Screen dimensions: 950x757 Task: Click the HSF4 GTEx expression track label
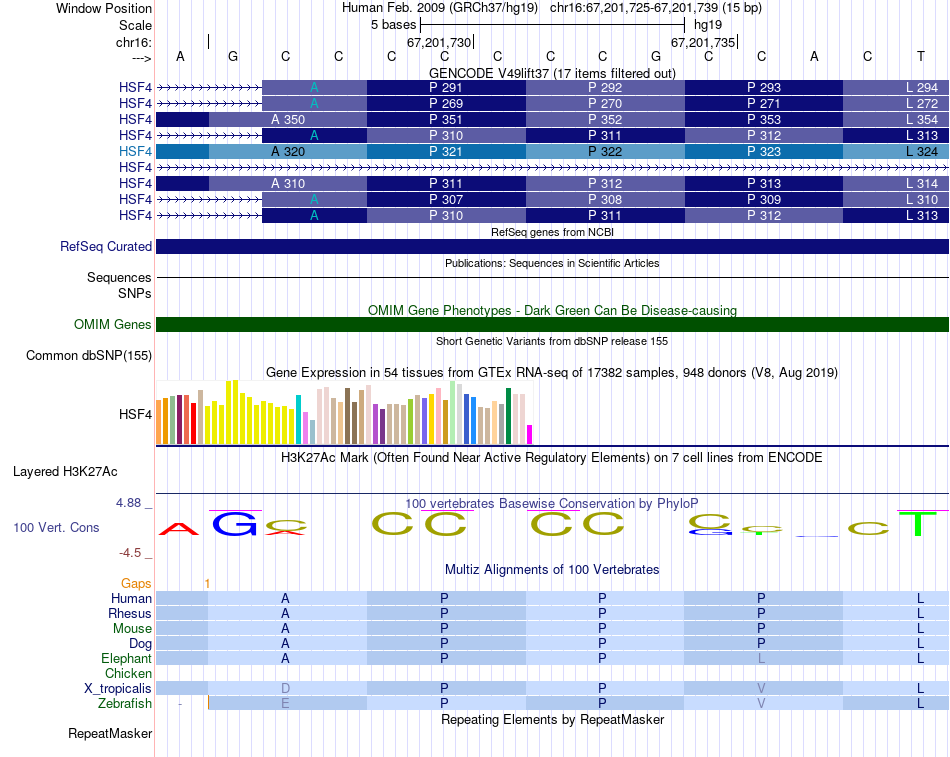135,415
